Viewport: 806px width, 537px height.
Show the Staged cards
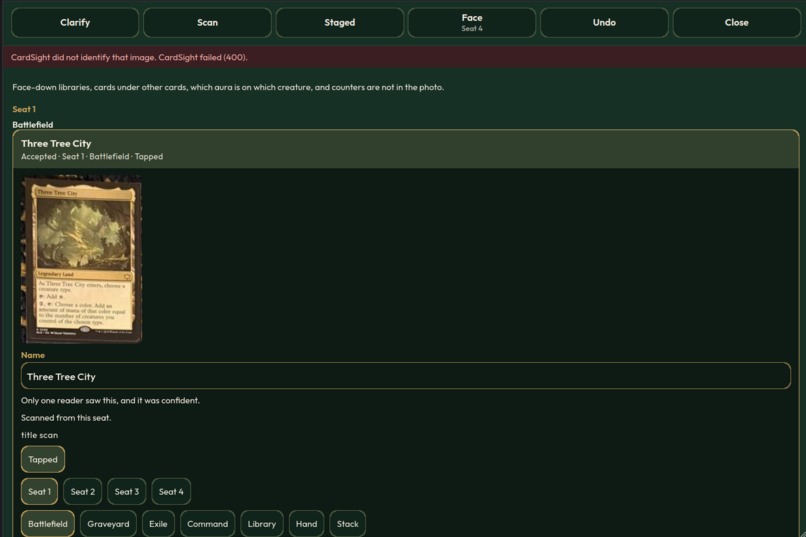click(340, 23)
